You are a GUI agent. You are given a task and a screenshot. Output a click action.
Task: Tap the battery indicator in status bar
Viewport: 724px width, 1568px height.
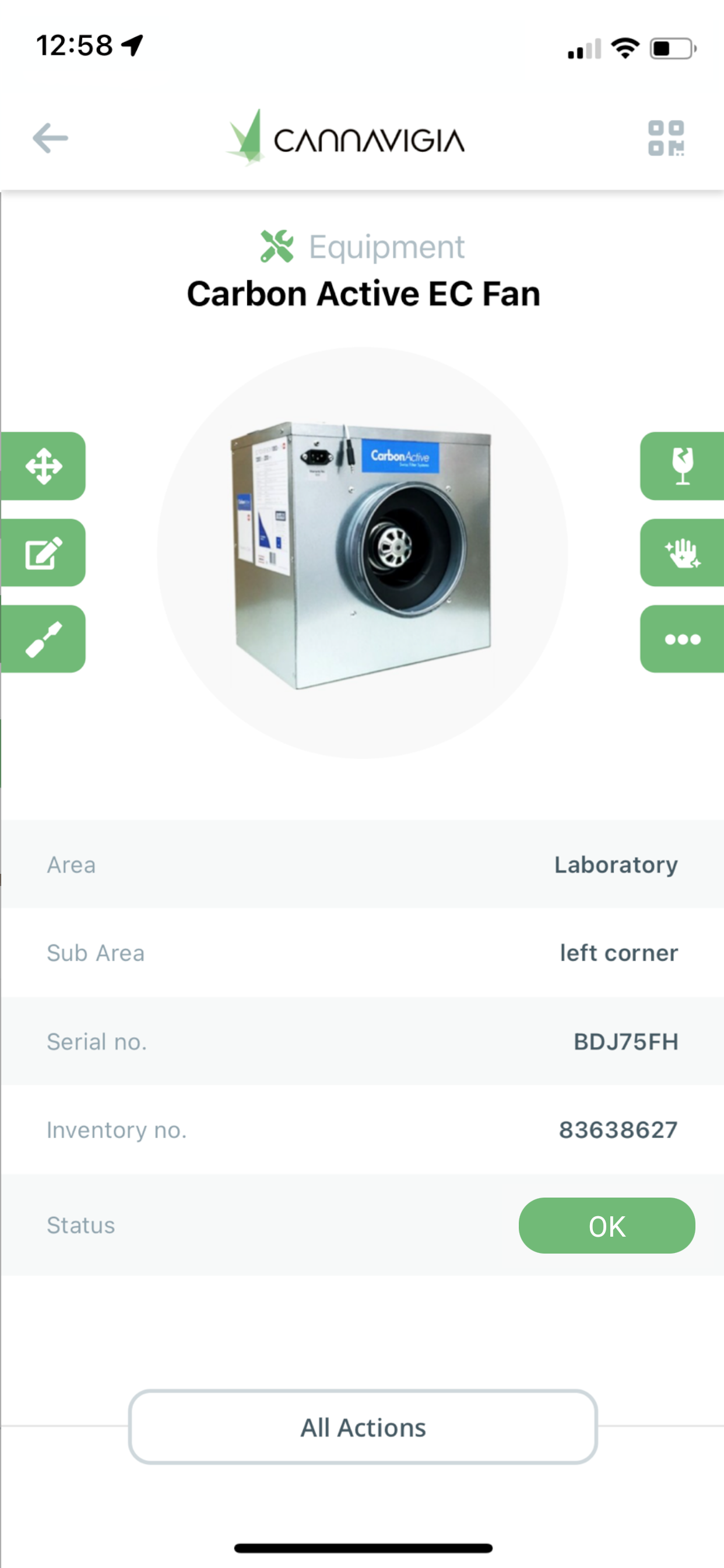pyautogui.click(x=673, y=48)
